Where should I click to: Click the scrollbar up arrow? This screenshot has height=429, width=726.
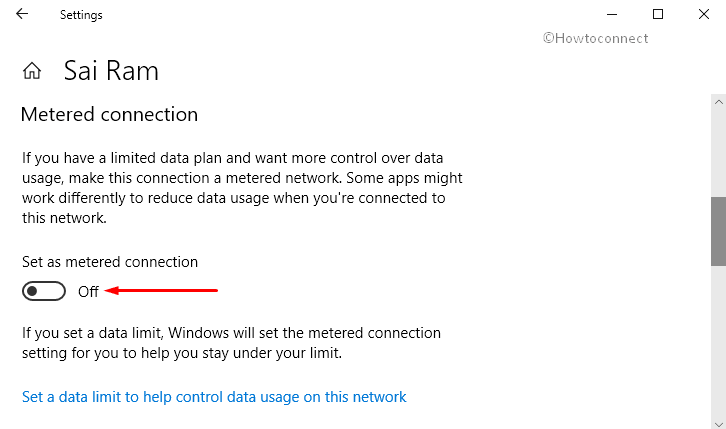(x=719, y=102)
